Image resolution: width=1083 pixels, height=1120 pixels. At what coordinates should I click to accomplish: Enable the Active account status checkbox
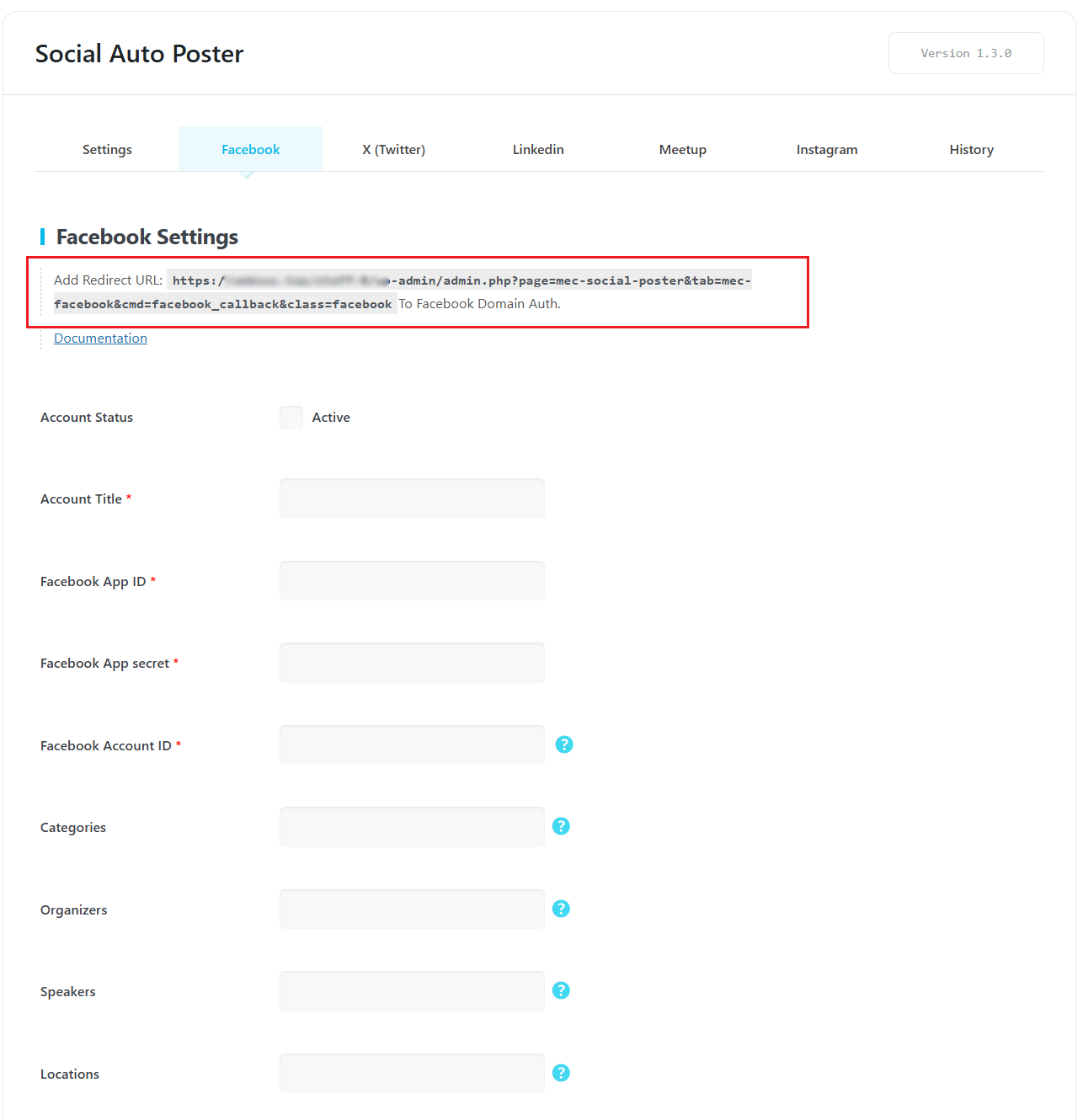[x=291, y=417]
